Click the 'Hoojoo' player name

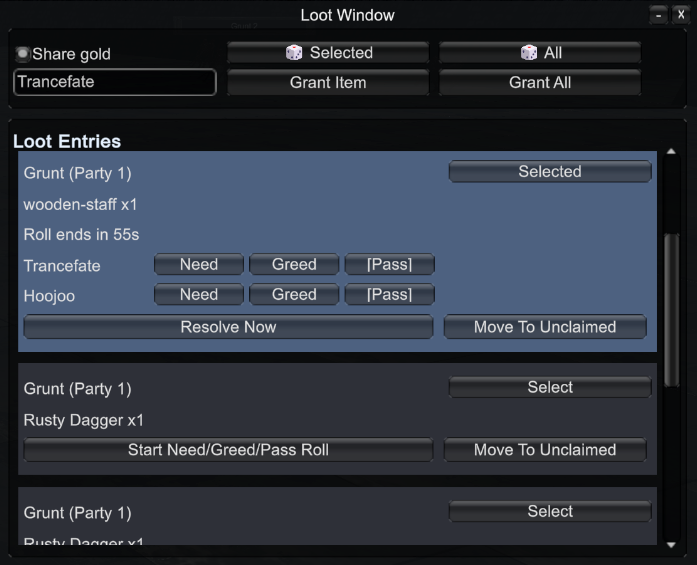pos(49,296)
